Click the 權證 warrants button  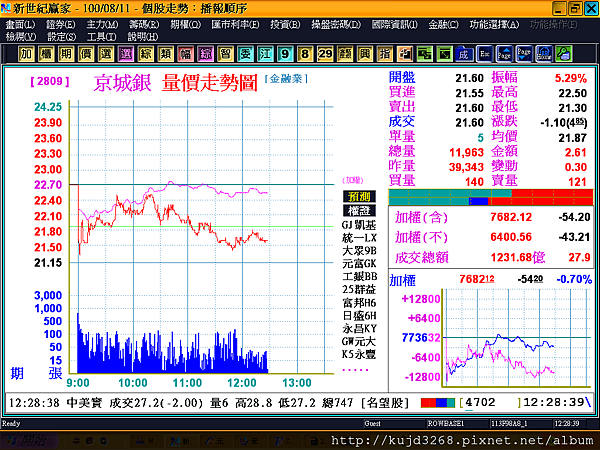pos(359,210)
